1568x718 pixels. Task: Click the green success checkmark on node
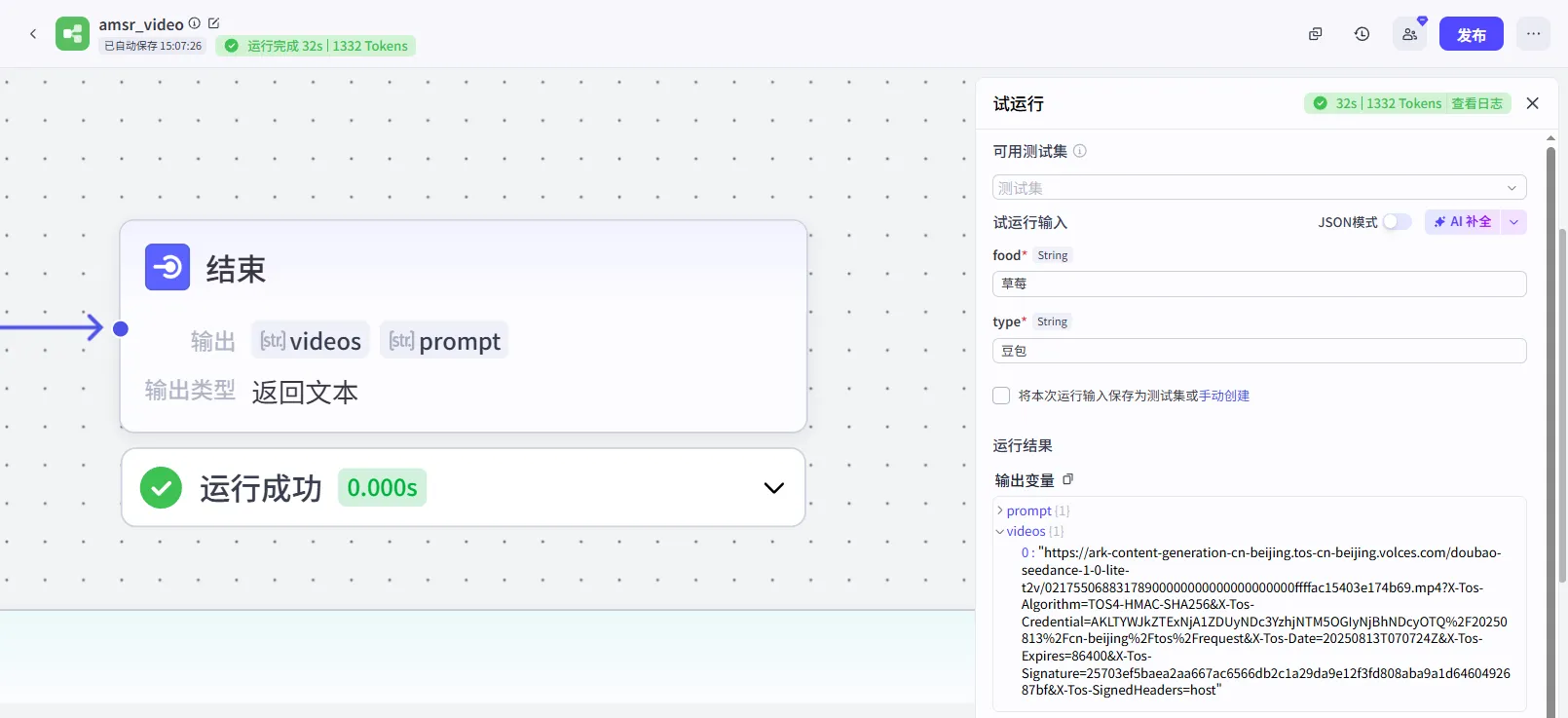click(x=161, y=488)
